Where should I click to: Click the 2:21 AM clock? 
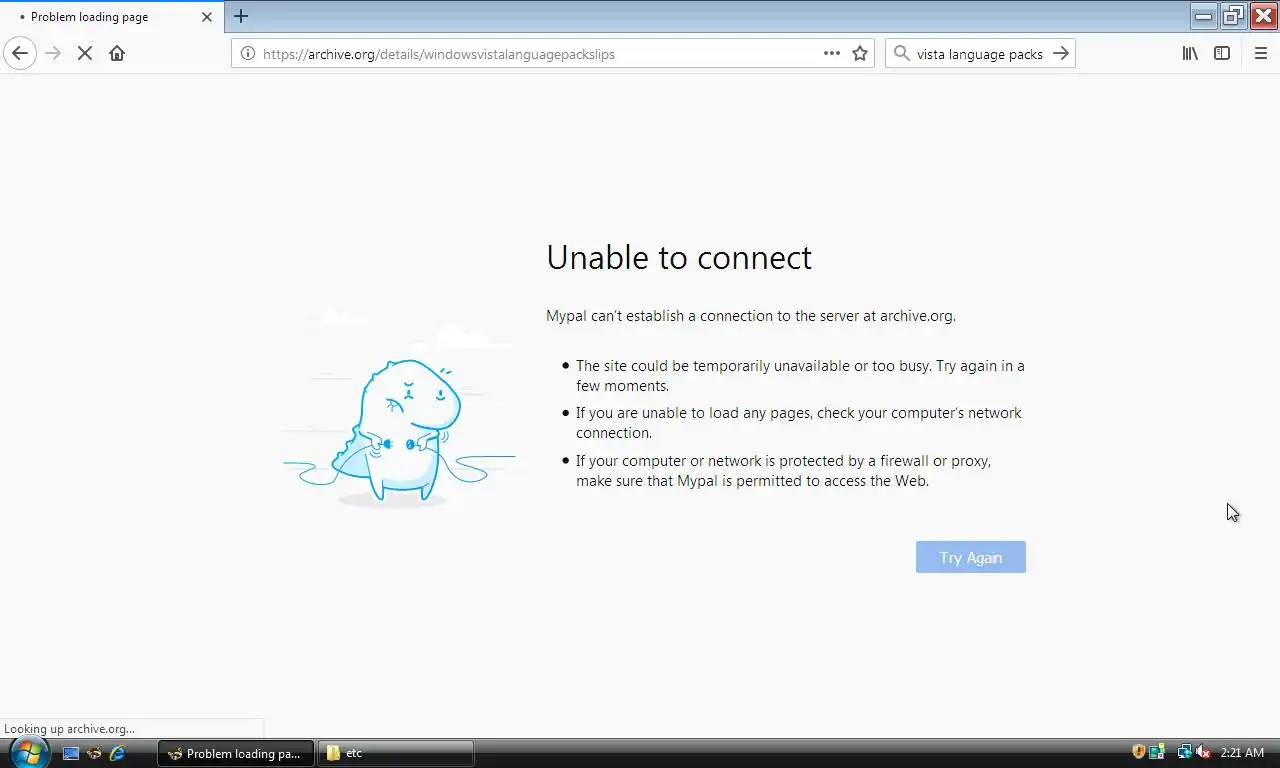pos(1242,753)
